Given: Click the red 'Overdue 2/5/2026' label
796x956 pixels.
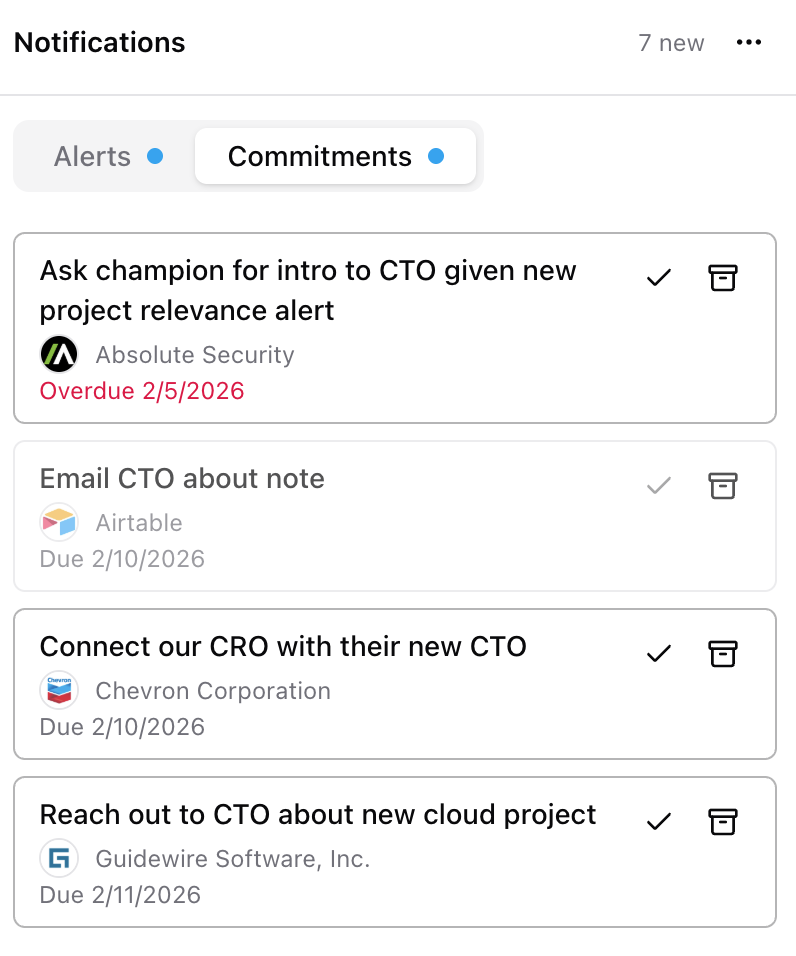Looking at the screenshot, I should tap(140, 391).
